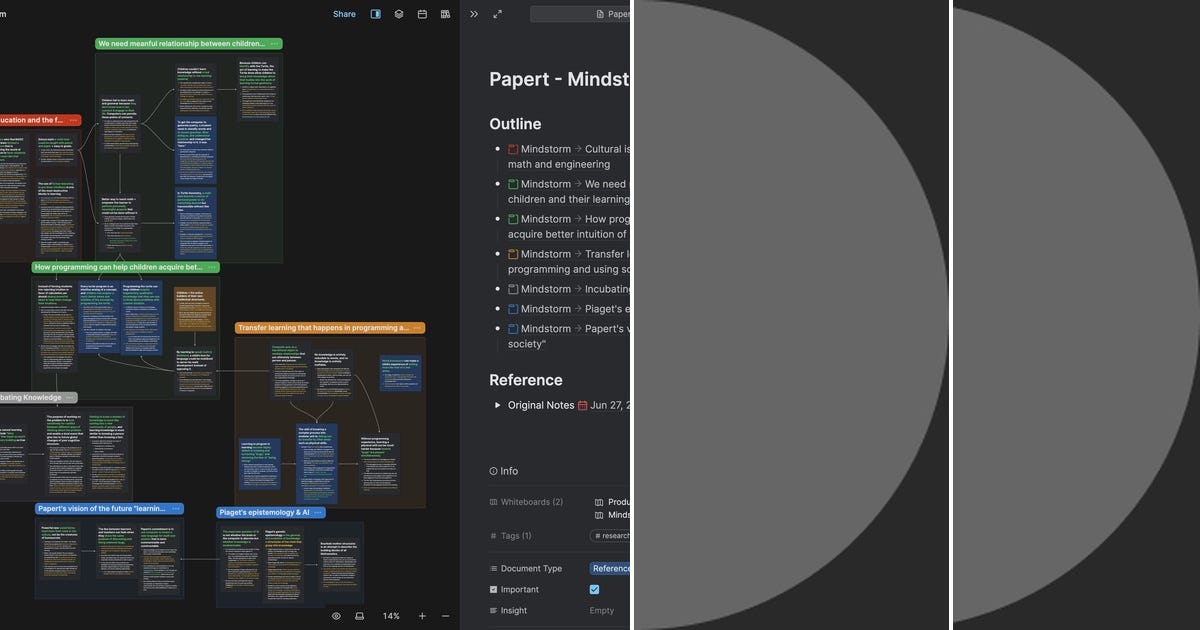
Task: Open the options menu on the 'Piaget's epistemology & AI' group
Action: pos(317,512)
